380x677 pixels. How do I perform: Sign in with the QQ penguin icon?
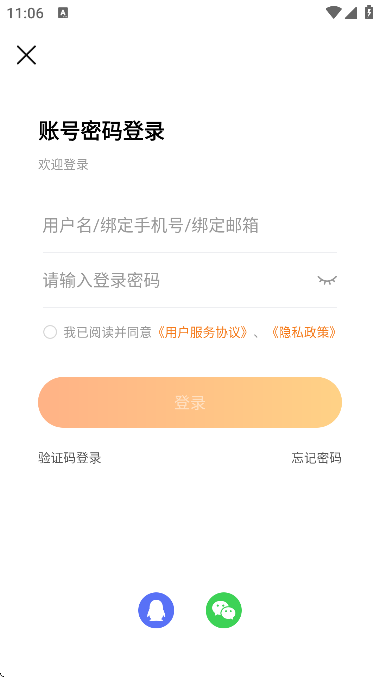click(x=156, y=610)
